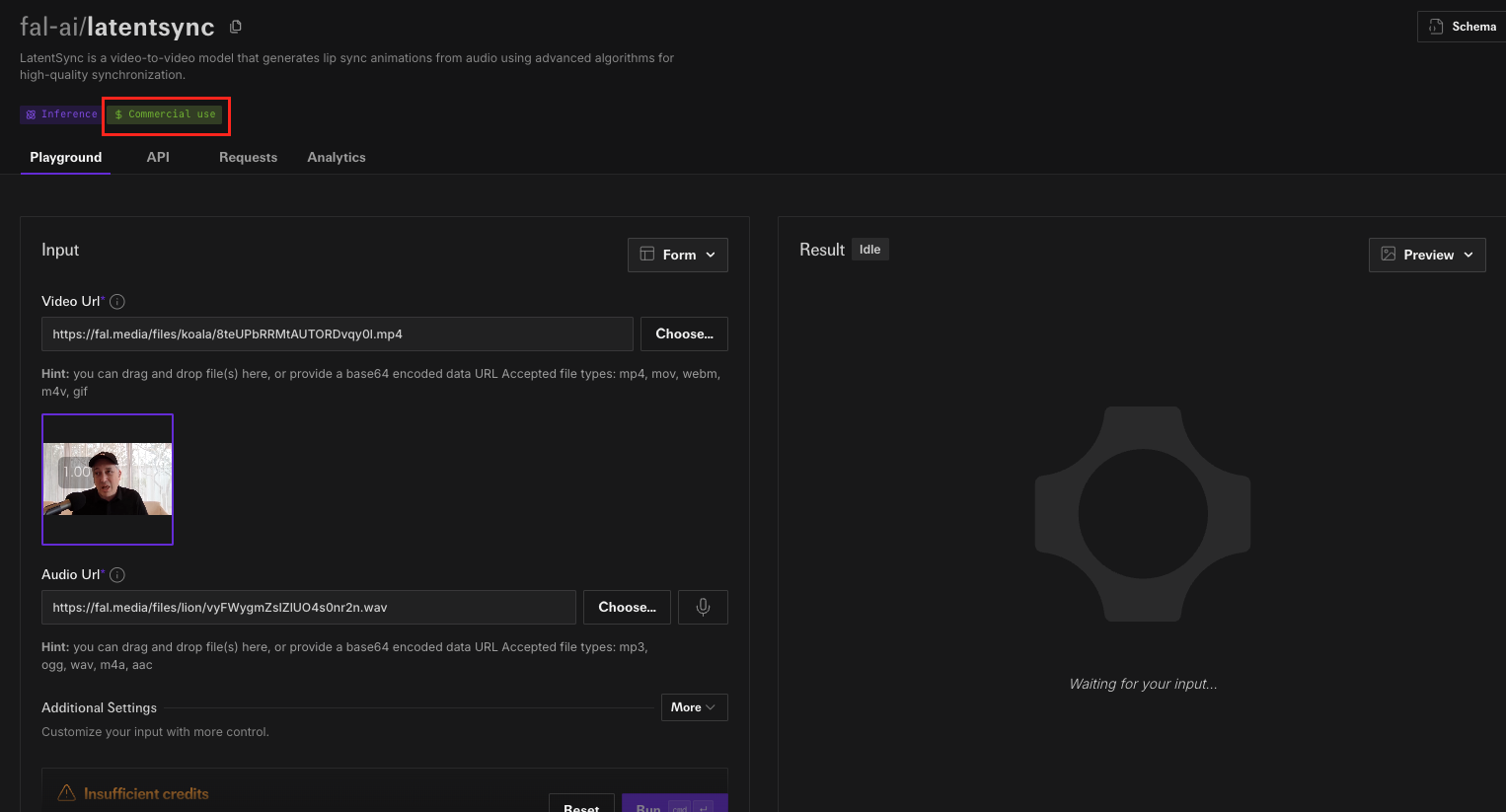Viewport: 1506px width, 812px height.
Task: Click the info icon beside Video Url
Action: point(117,302)
